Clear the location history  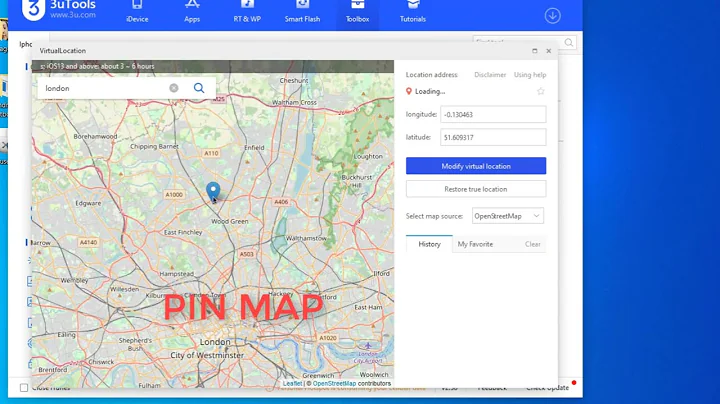(x=533, y=244)
